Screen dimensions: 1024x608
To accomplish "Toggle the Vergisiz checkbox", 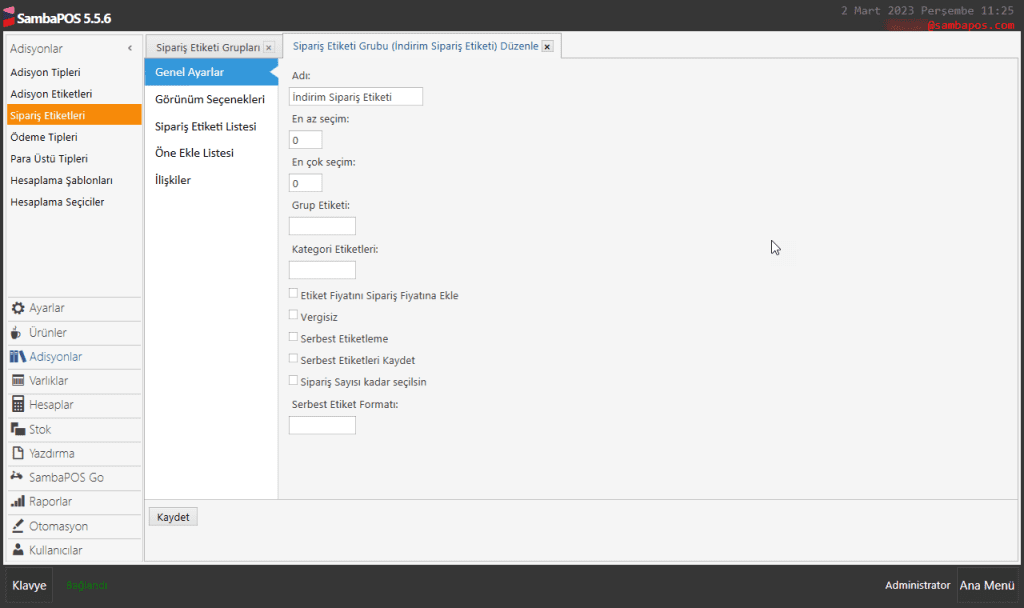I will [x=293, y=315].
